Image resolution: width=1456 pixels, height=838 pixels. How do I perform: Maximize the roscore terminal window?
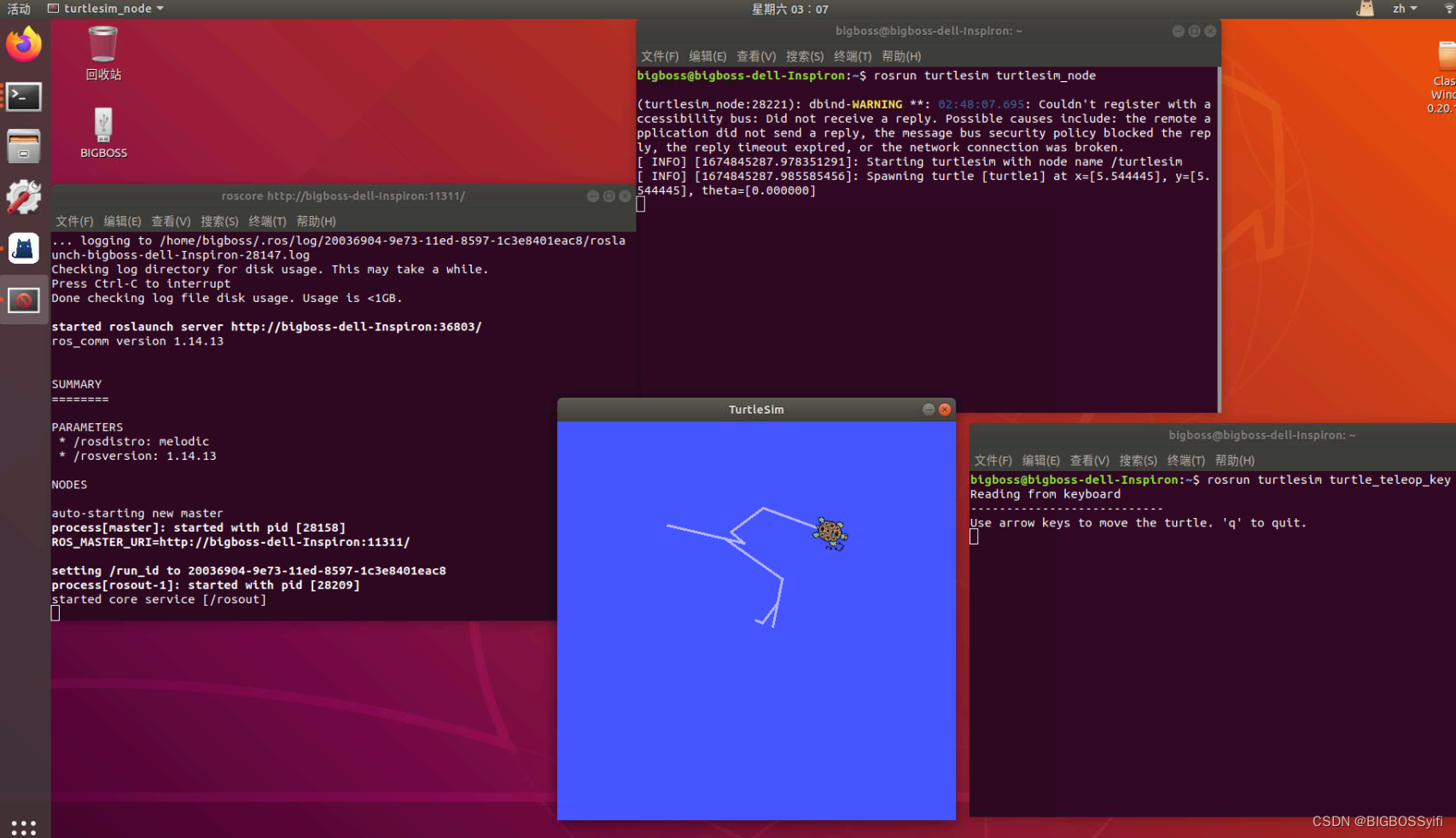pos(609,196)
